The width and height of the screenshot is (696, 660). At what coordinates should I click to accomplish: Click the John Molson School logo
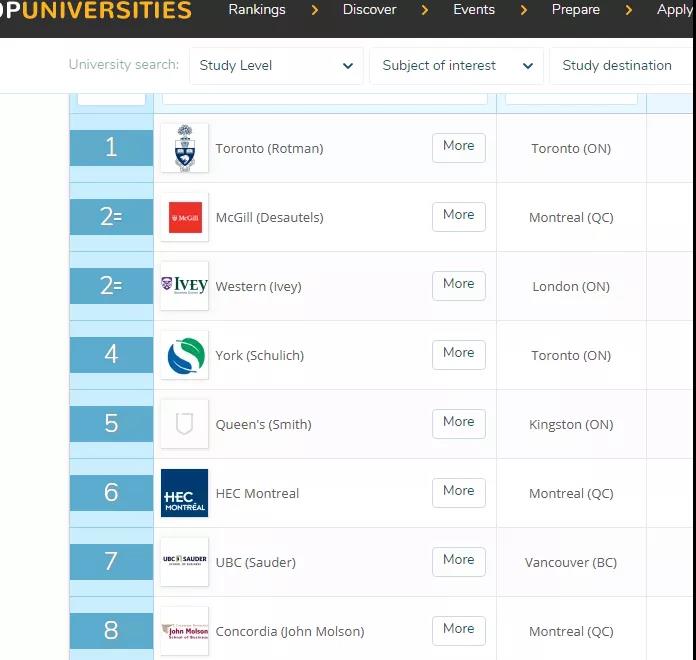point(184,631)
